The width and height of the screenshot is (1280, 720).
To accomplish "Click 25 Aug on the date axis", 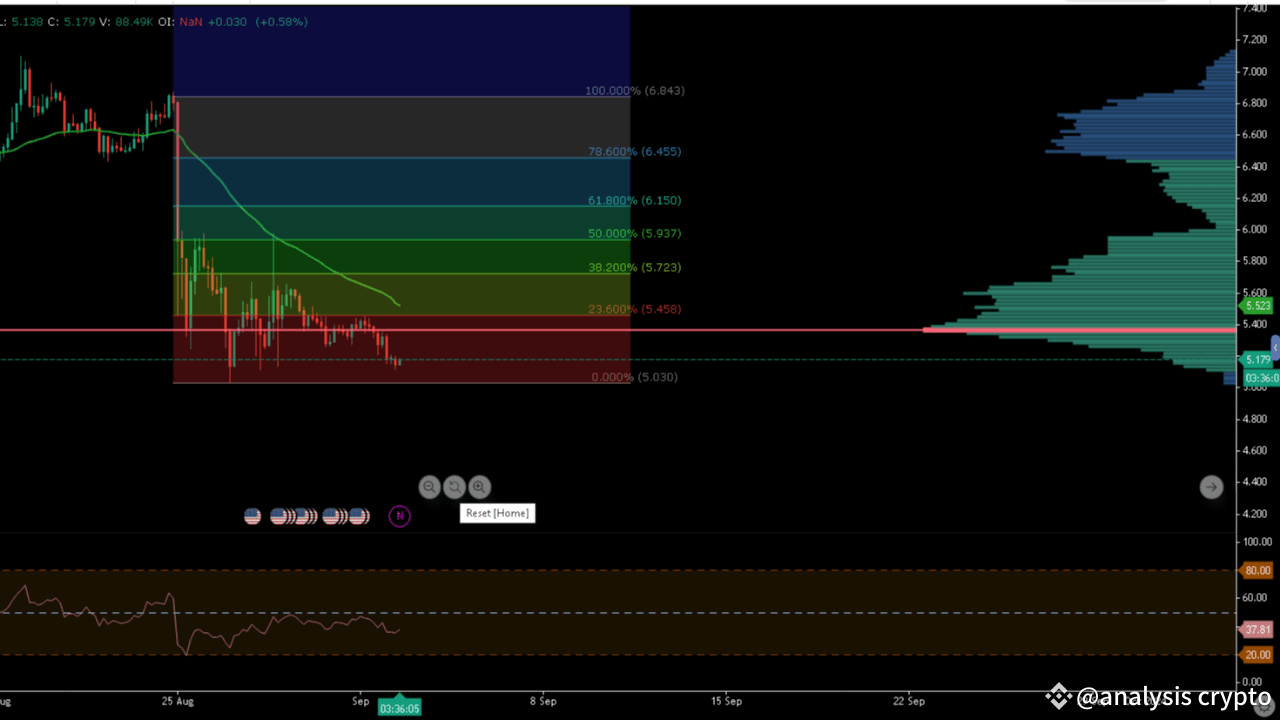I will [177, 701].
